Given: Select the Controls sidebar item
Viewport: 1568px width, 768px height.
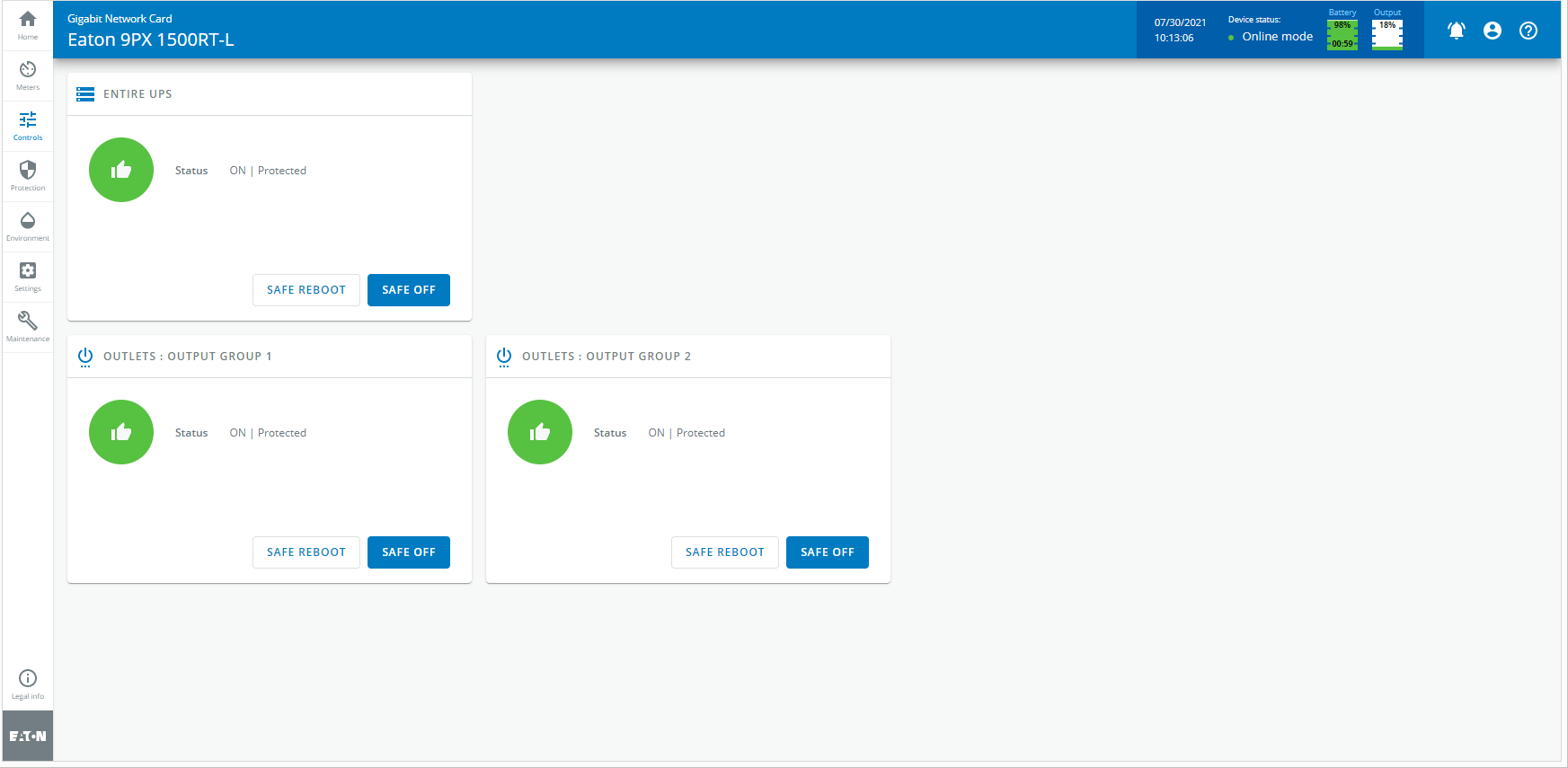Looking at the screenshot, I should [28, 126].
